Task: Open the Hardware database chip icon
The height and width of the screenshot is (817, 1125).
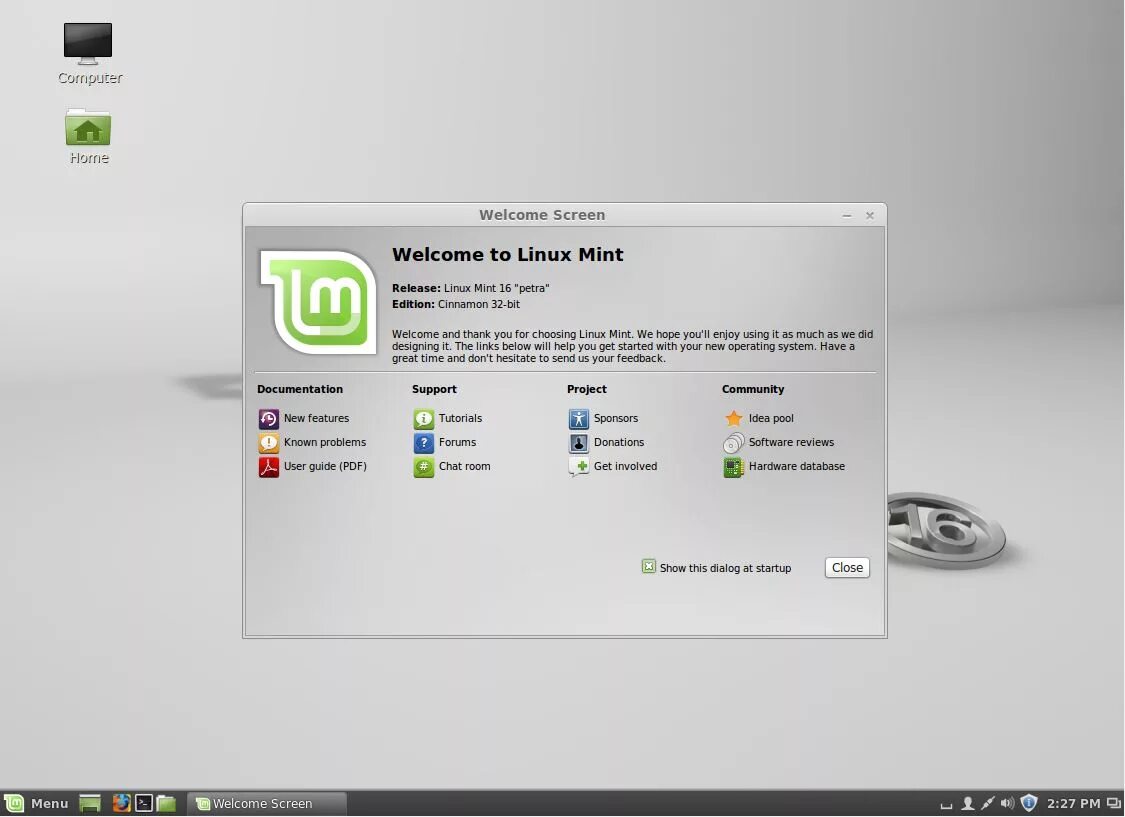Action: tap(733, 467)
